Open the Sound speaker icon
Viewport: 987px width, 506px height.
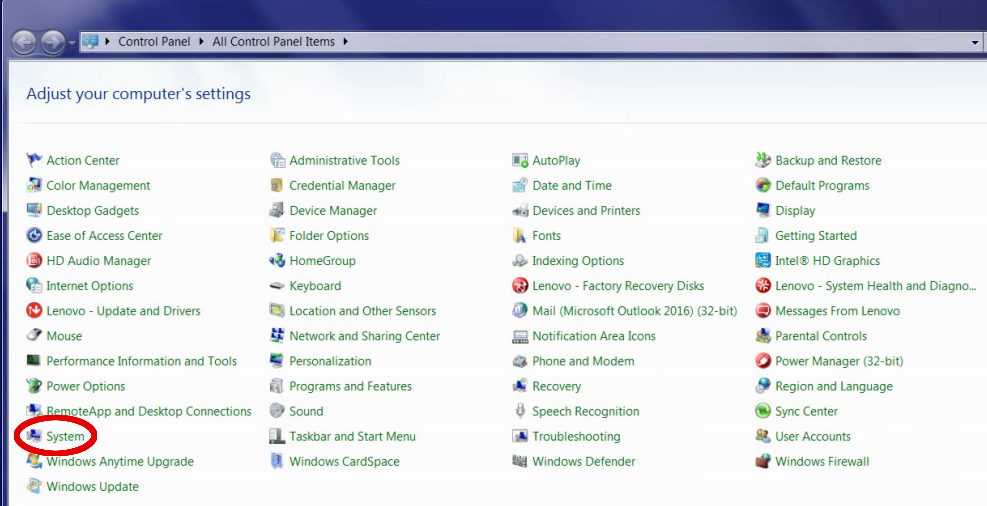tap(277, 411)
